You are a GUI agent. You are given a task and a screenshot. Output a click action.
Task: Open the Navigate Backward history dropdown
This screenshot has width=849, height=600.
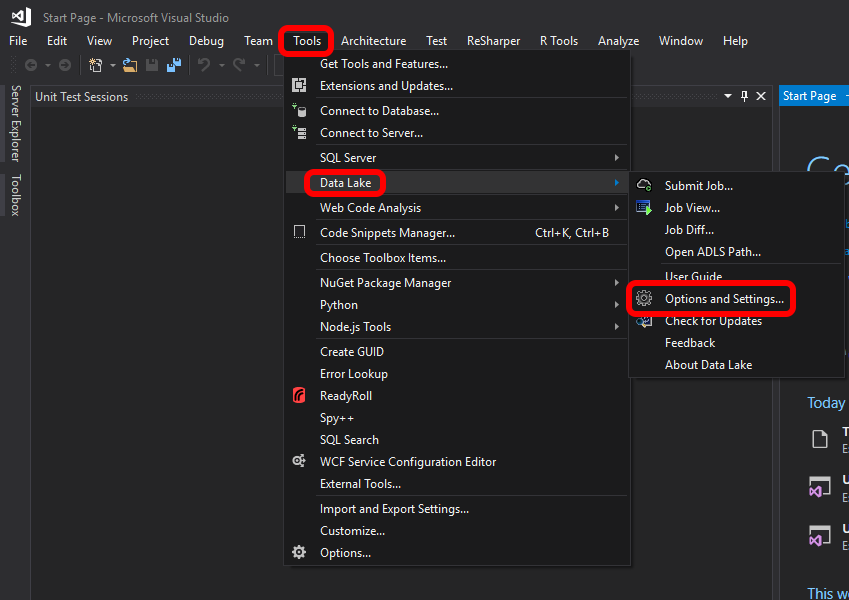pos(48,66)
